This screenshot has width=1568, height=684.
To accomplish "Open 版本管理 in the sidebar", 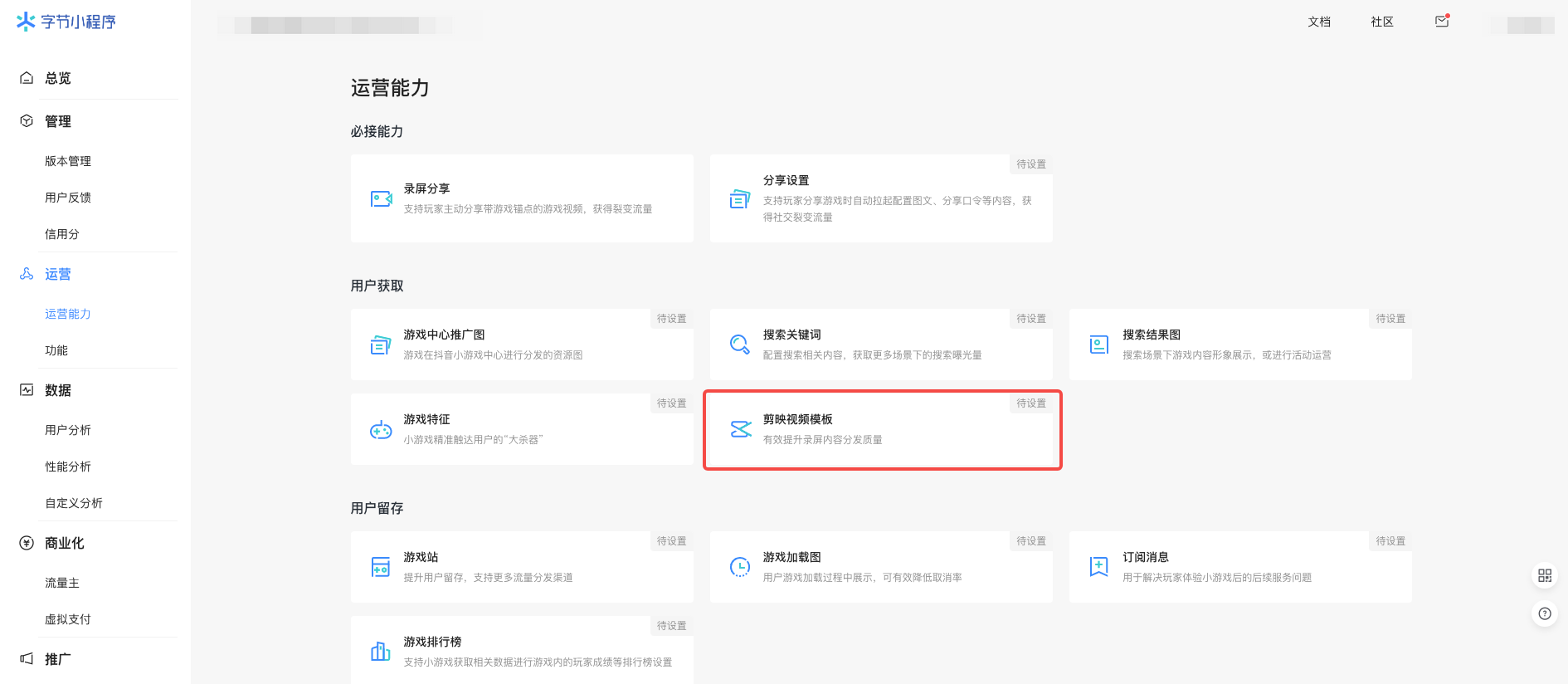I will (68, 161).
